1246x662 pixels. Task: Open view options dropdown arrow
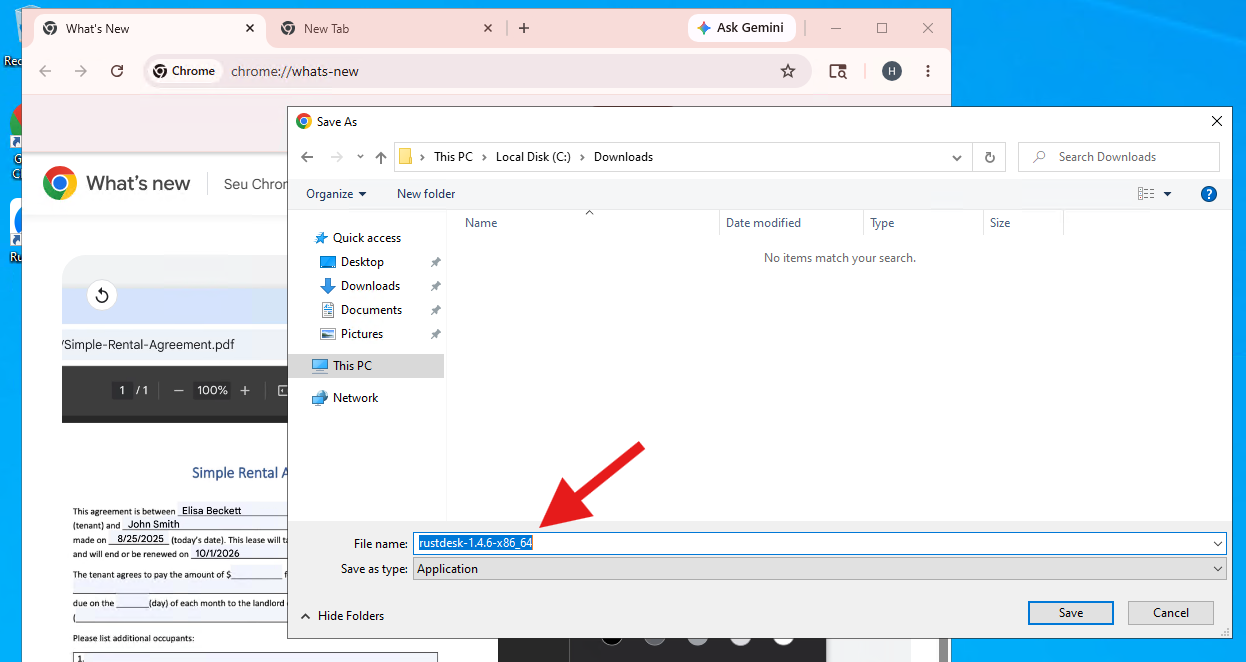[x=1167, y=194]
